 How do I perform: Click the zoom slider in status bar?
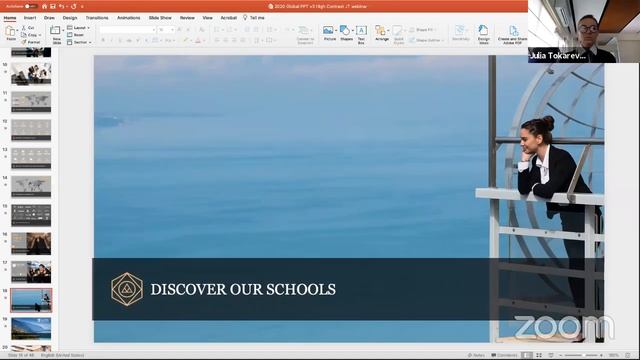582,356
